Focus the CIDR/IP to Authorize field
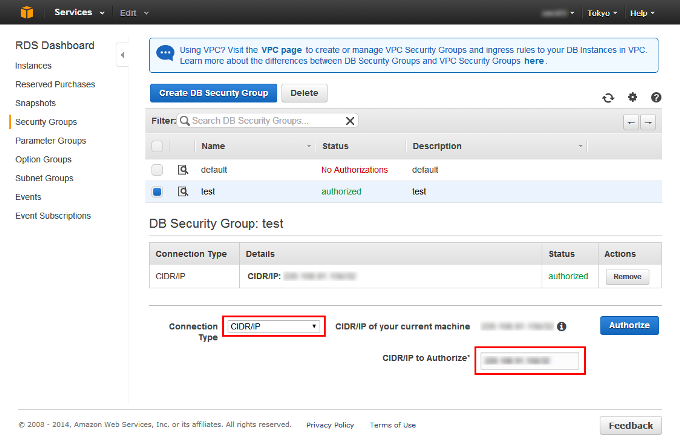The image size is (680, 440). [x=530, y=361]
